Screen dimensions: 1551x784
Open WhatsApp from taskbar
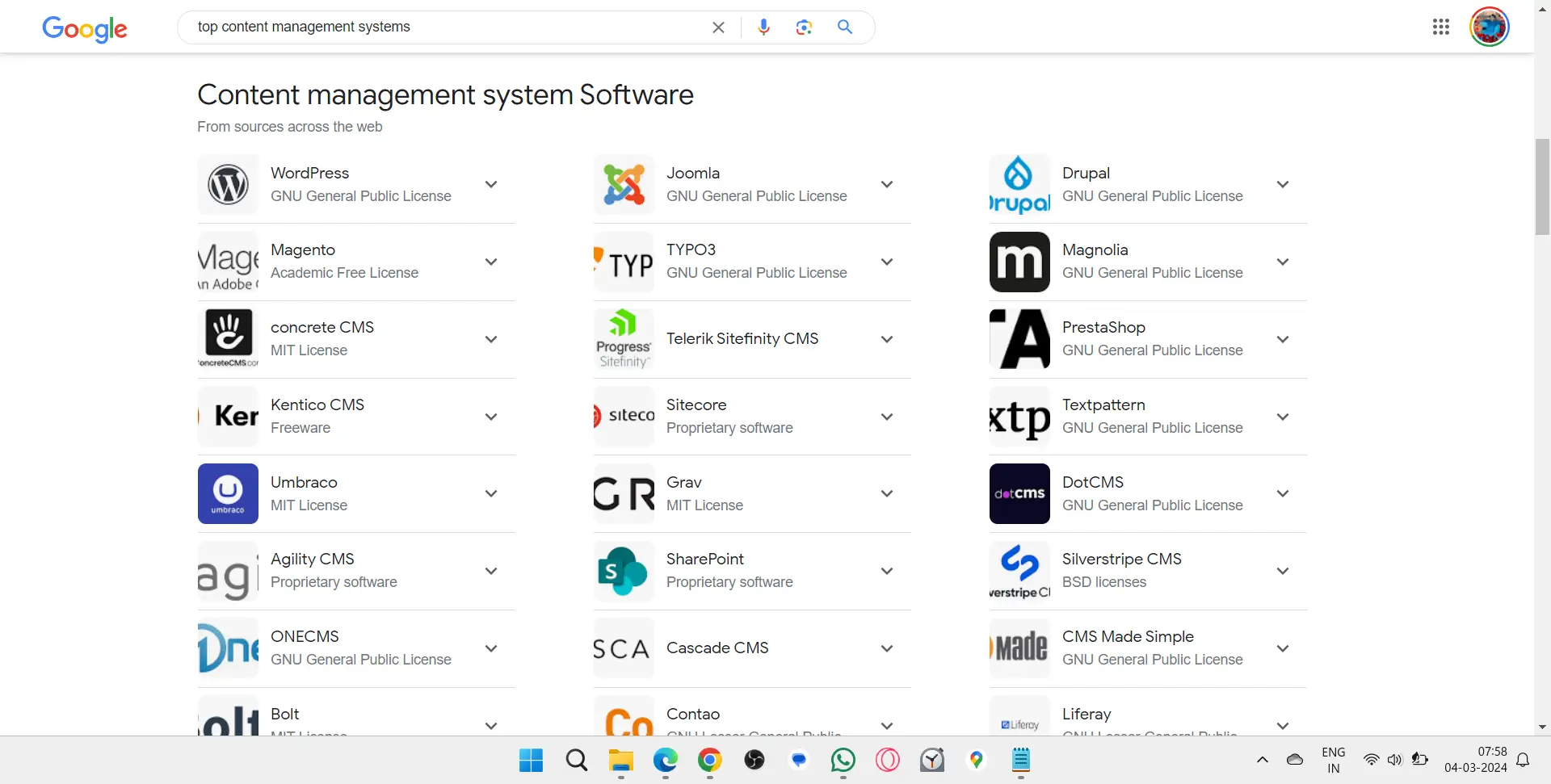point(843,760)
